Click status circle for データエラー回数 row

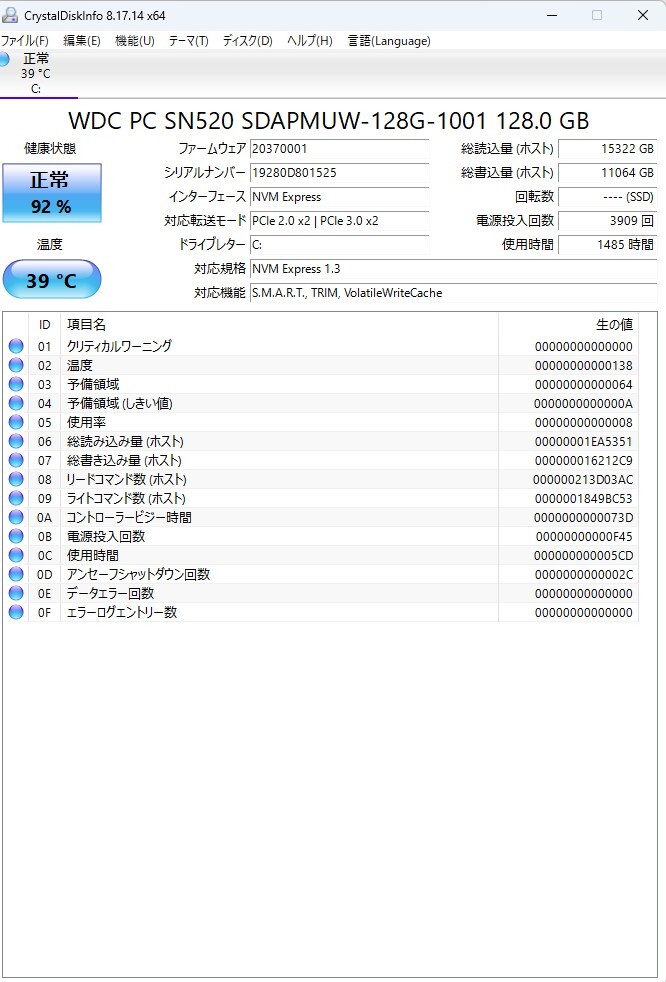click(x=16, y=593)
